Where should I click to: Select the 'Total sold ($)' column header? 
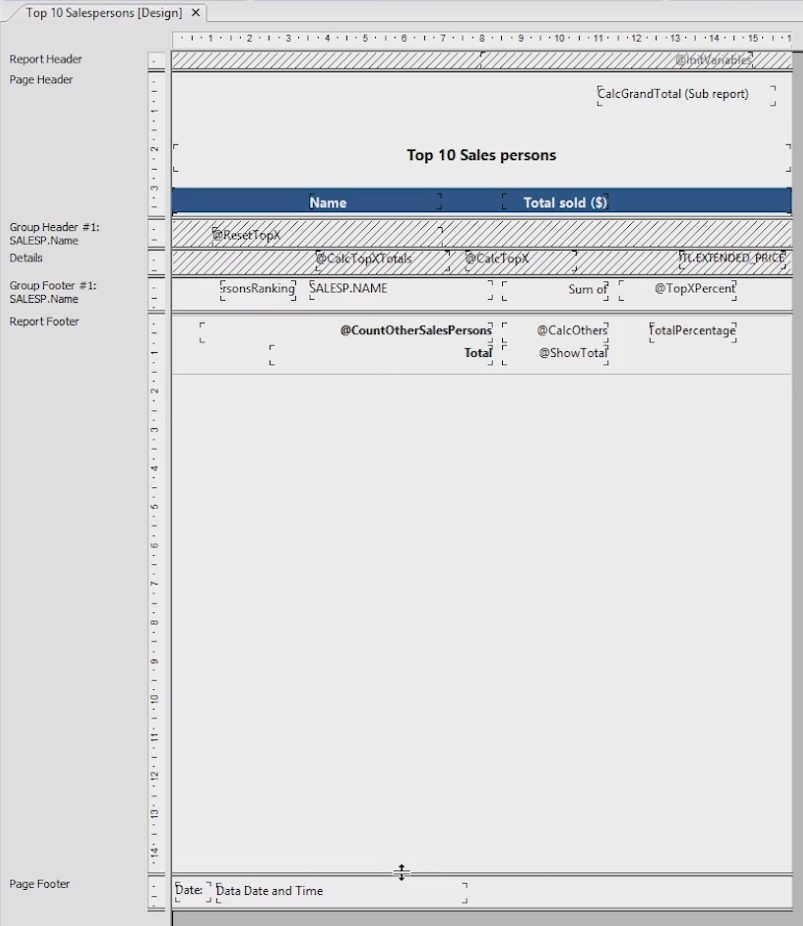tap(565, 202)
